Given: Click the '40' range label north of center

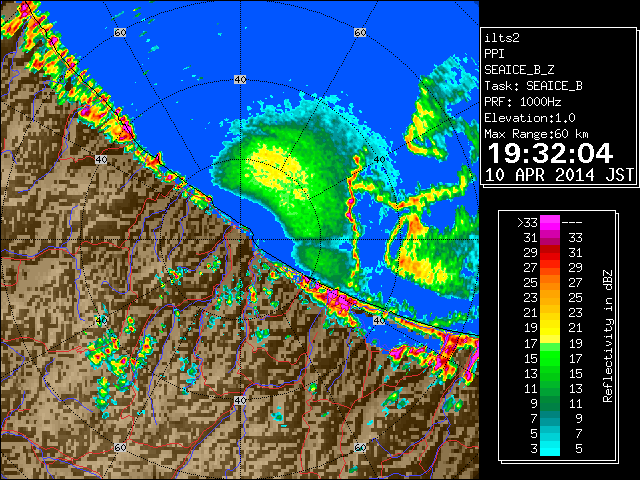Looking at the screenshot, I should click(x=240, y=80).
